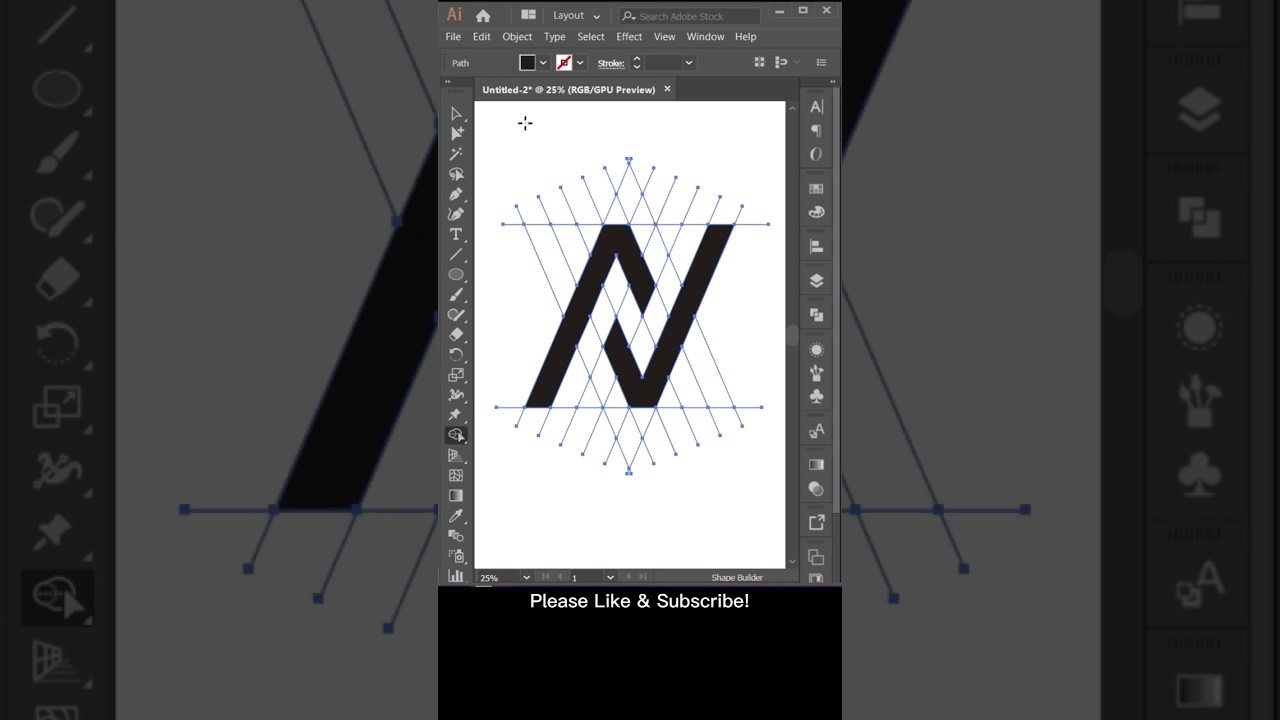Open the Transparency panel icon
The image size is (1280, 720).
(816, 489)
